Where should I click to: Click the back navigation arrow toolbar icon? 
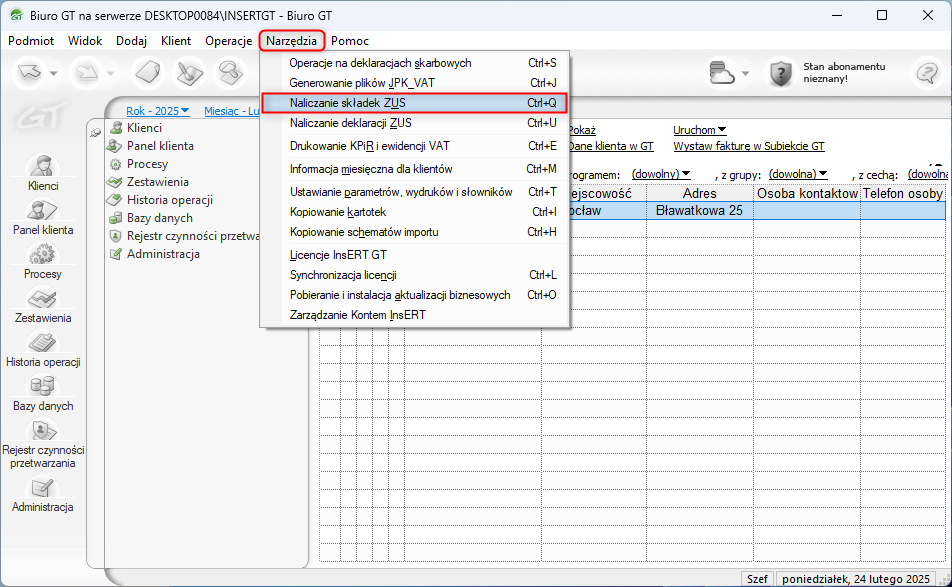tap(29, 73)
